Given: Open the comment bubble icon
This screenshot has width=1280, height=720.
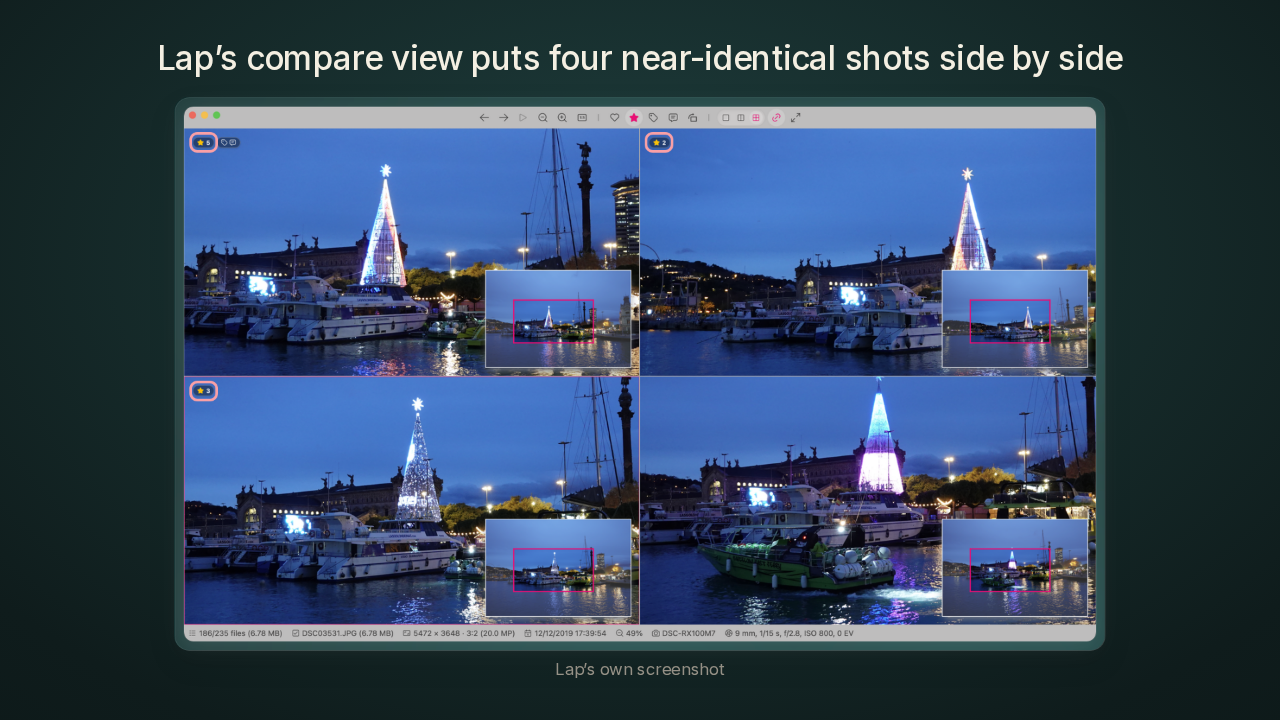Looking at the screenshot, I should coord(672,117).
